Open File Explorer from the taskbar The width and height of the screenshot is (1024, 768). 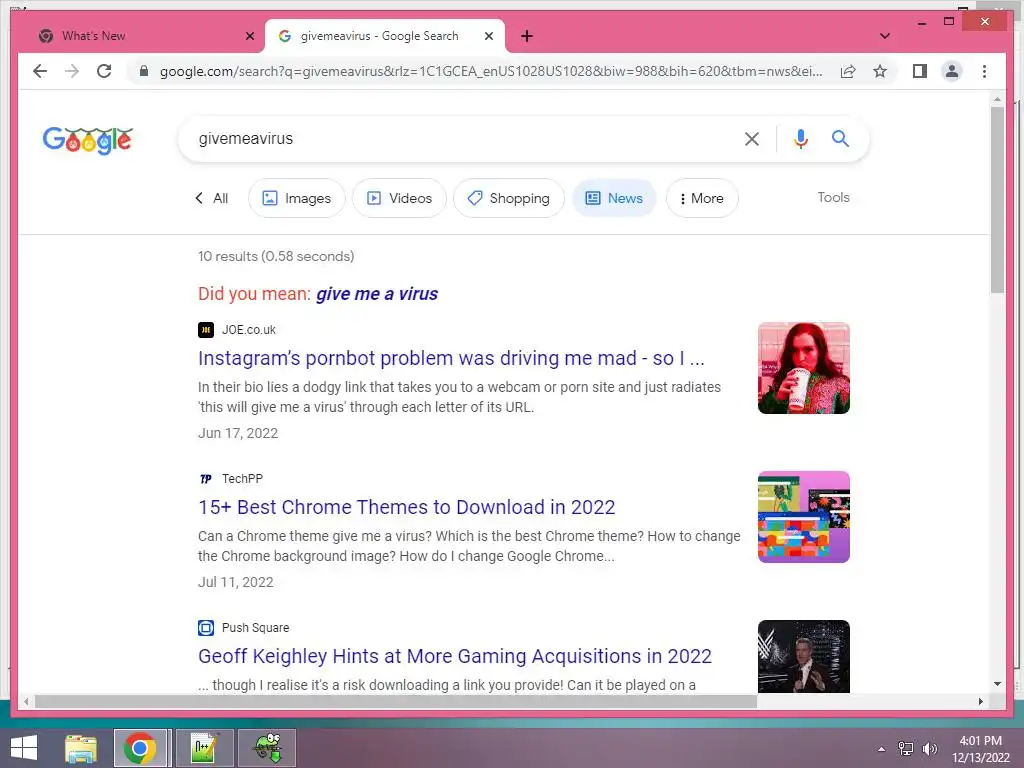pyautogui.click(x=81, y=748)
